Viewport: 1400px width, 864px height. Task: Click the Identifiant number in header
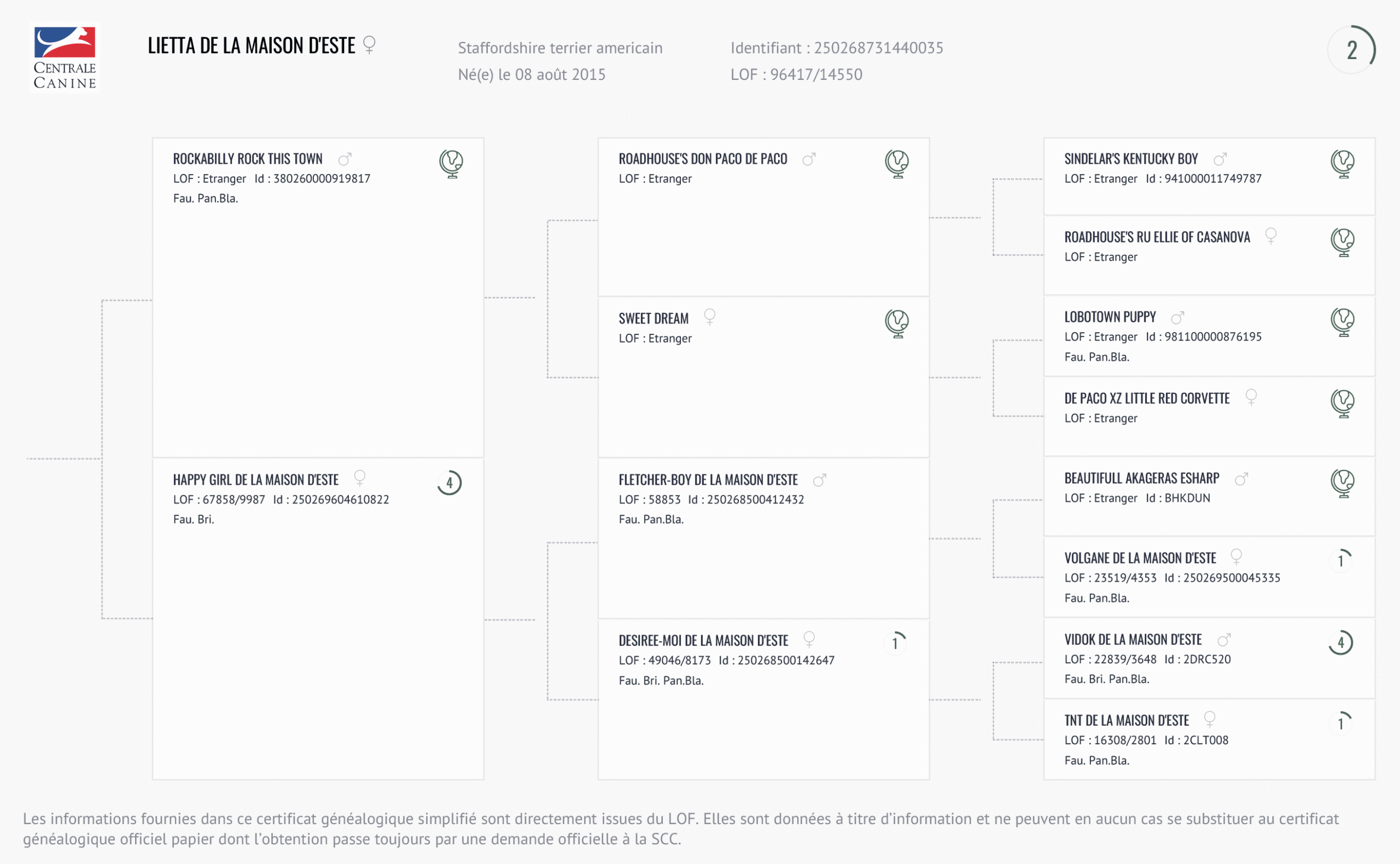[878, 48]
